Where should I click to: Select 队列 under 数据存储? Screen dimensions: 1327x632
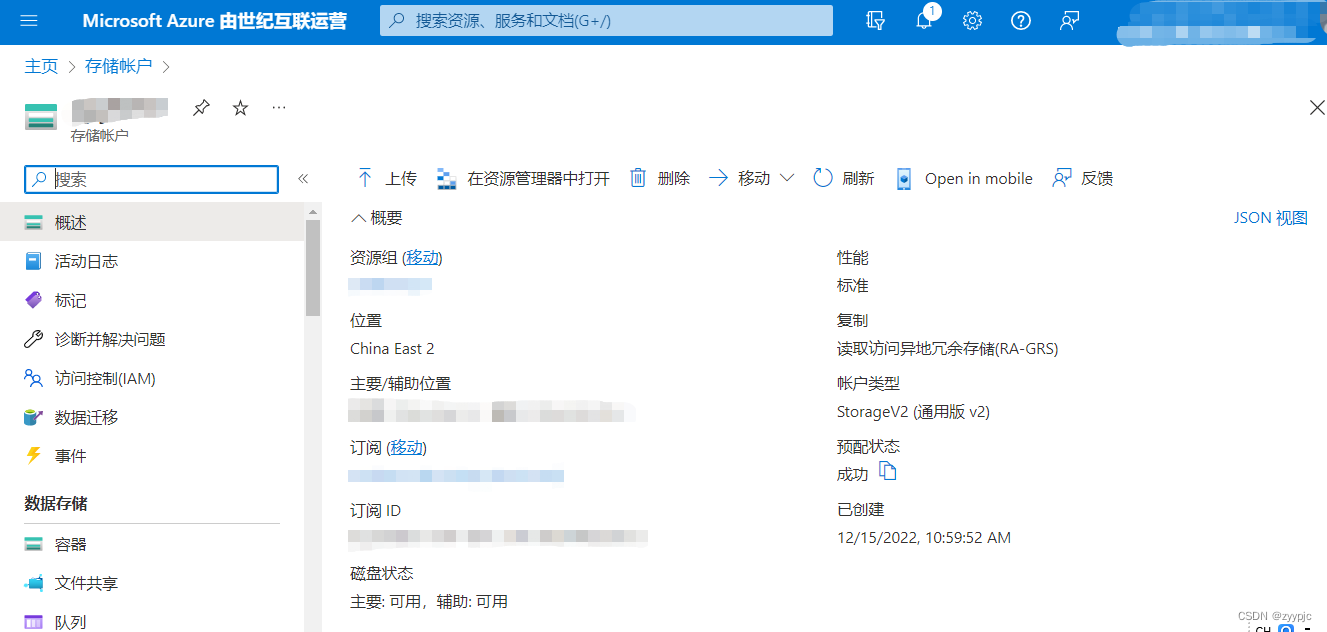tap(152, 621)
